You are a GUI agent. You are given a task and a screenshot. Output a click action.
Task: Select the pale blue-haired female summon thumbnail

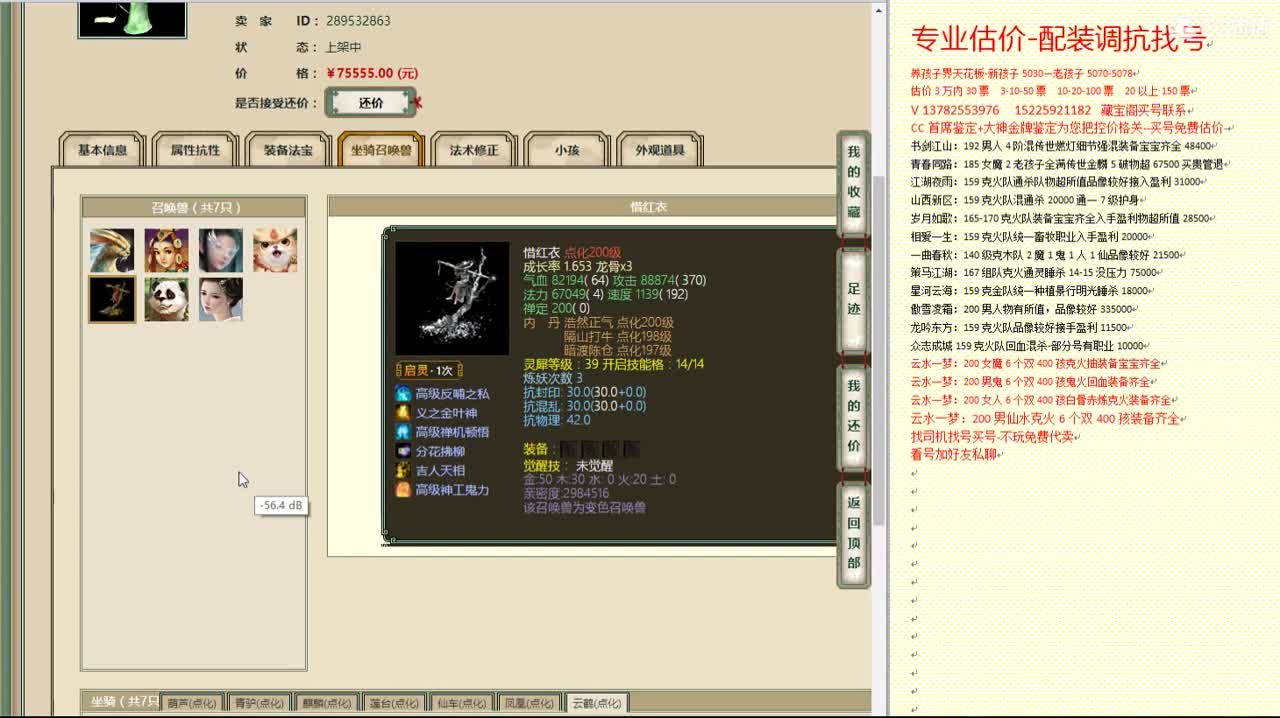220,251
